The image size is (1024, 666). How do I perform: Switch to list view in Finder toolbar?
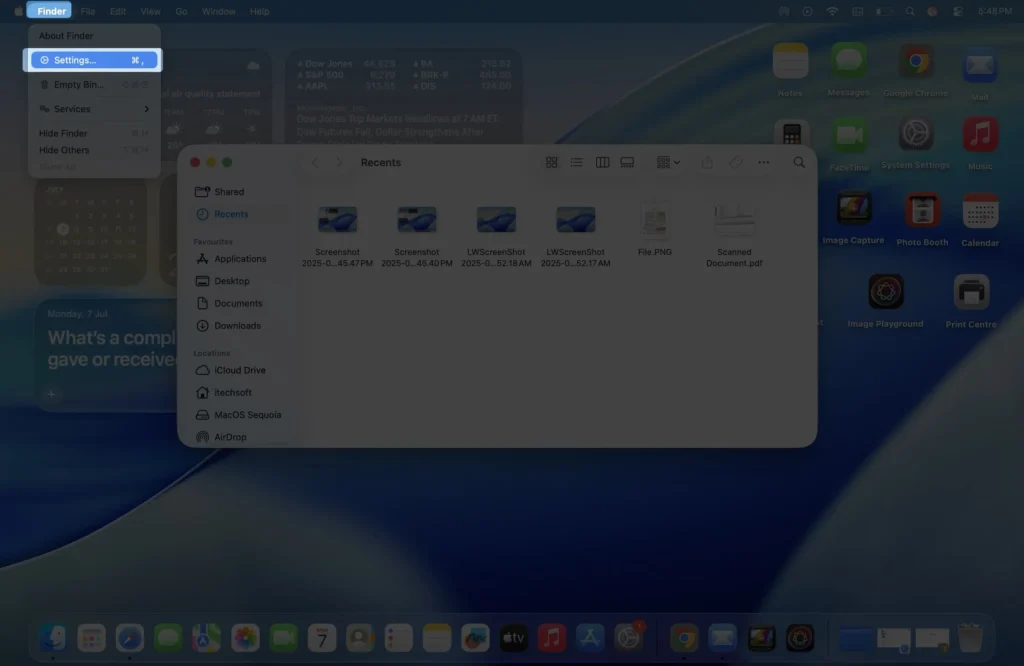[x=577, y=162]
